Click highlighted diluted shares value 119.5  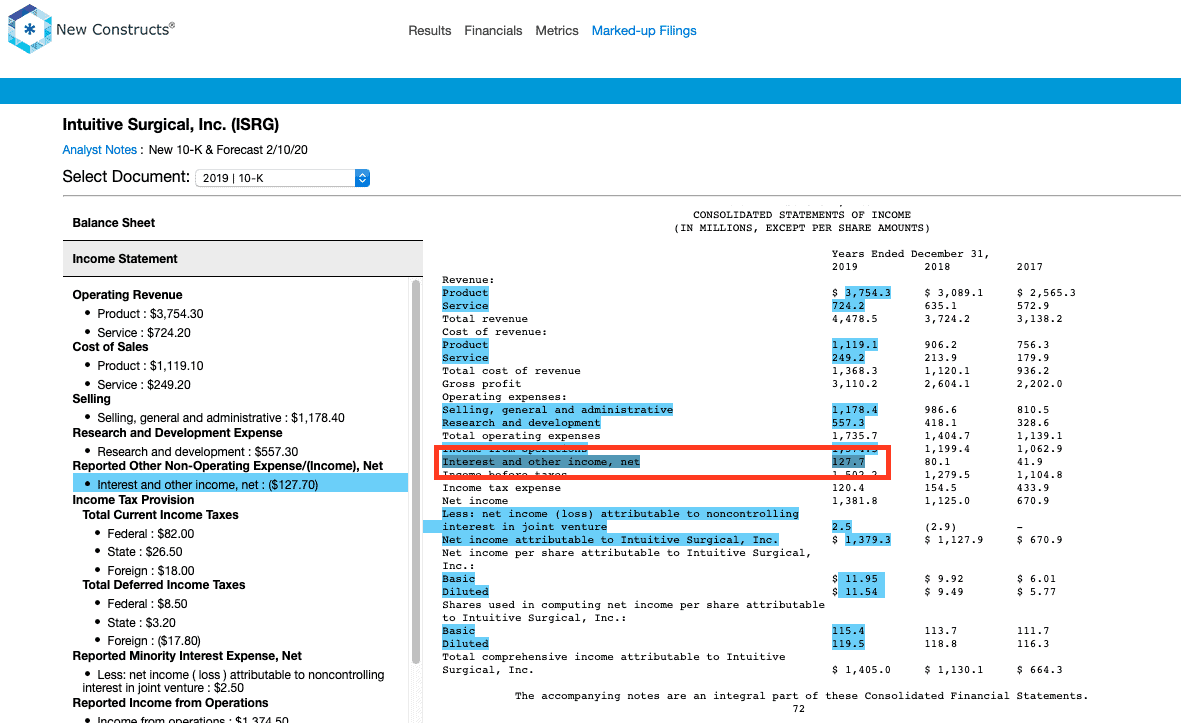848,644
